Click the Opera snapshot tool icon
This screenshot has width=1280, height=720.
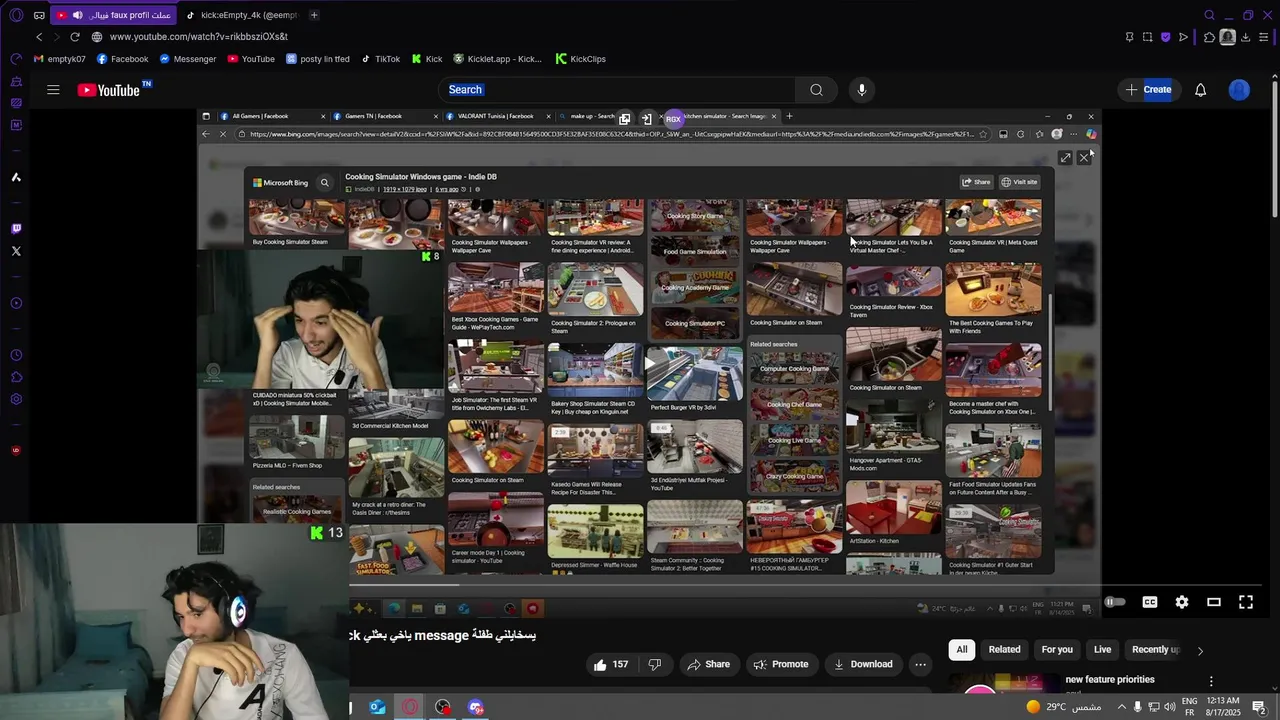(x=1147, y=37)
